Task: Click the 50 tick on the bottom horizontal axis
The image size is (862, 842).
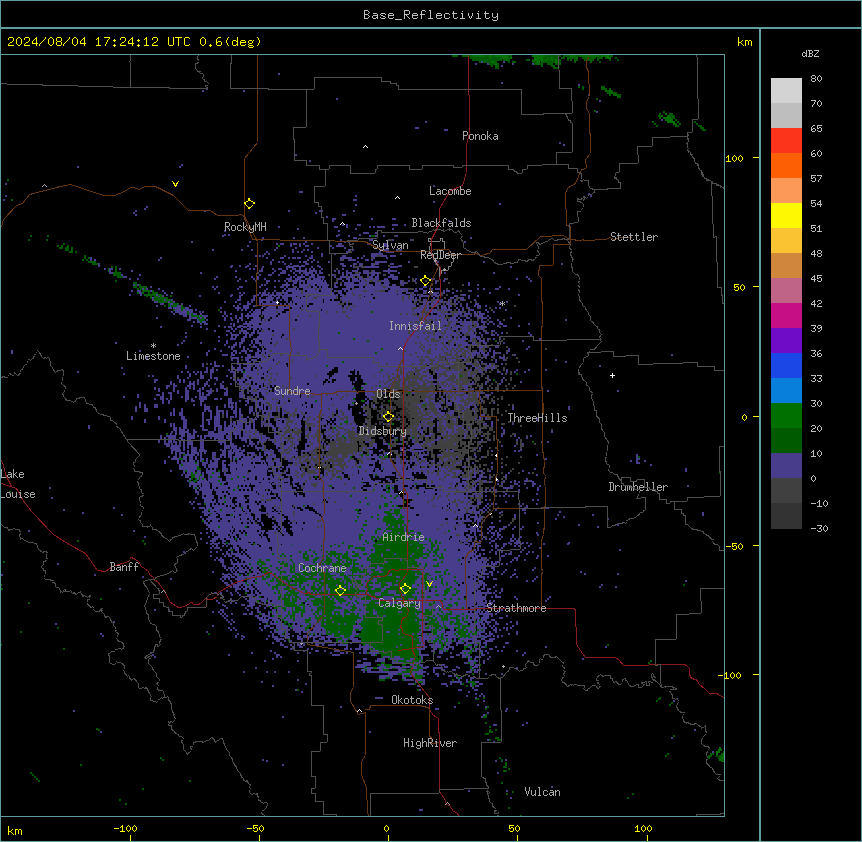Action: [514, 829]
